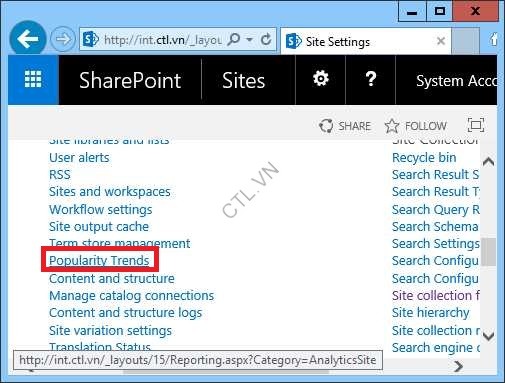Open Search Query R… link
Viewport: 505px width, 383px height.
tap(436, 210)
